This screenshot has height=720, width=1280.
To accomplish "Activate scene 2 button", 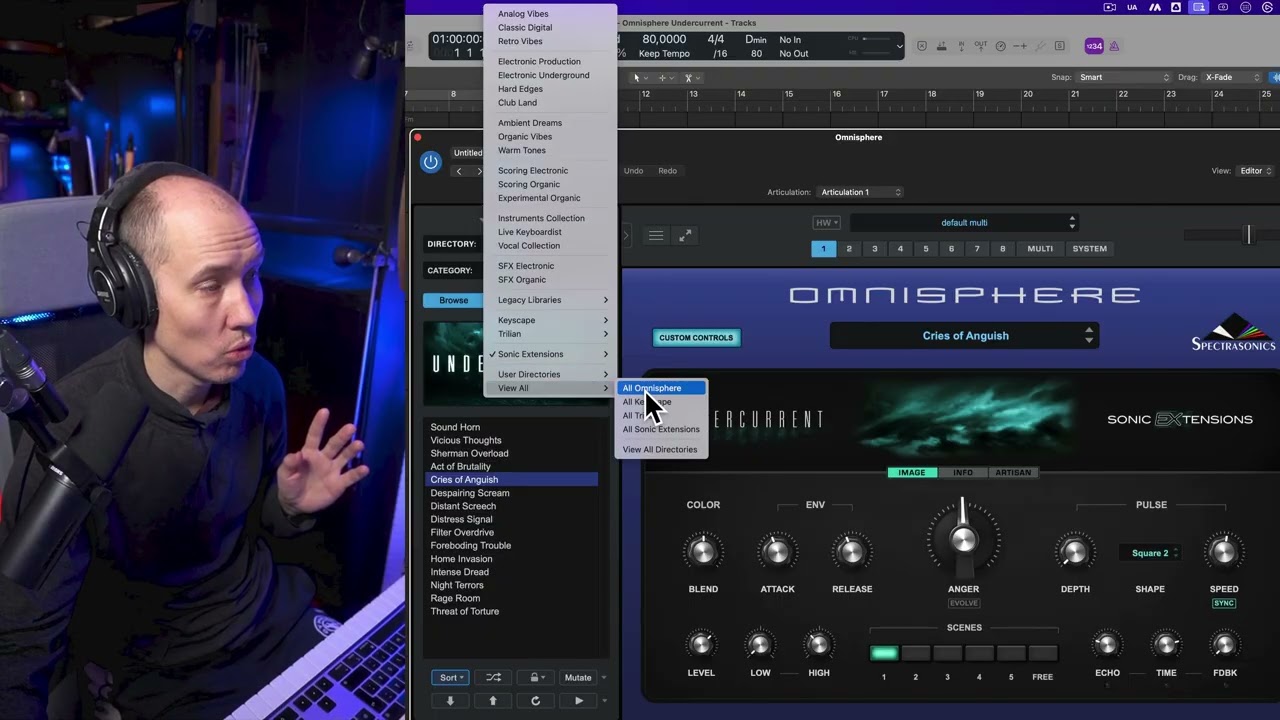I will click(x=916, y=653).
